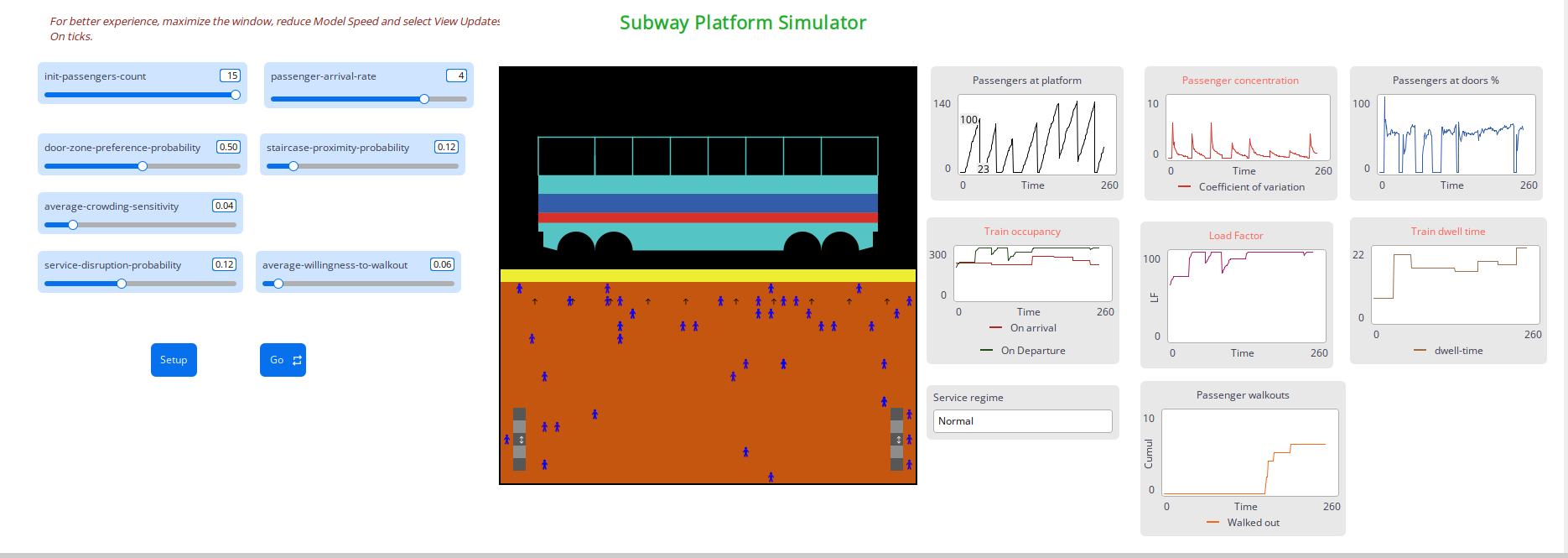
Task: Edit average-willingness-to-walkout value 0.06
Action: [442, 264]
